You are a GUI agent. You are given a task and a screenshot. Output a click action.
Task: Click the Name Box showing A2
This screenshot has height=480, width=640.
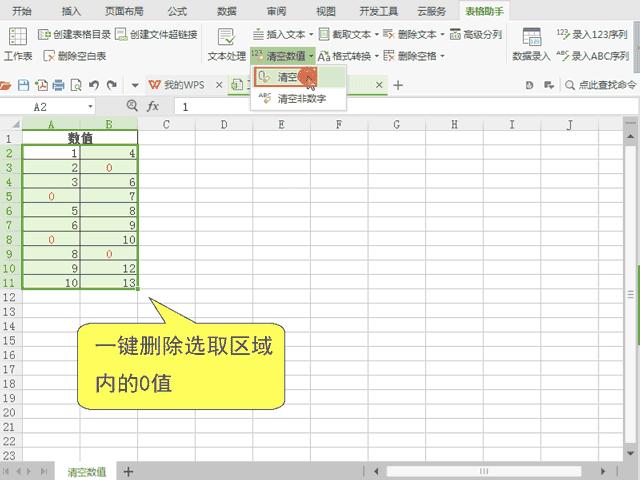40,107
